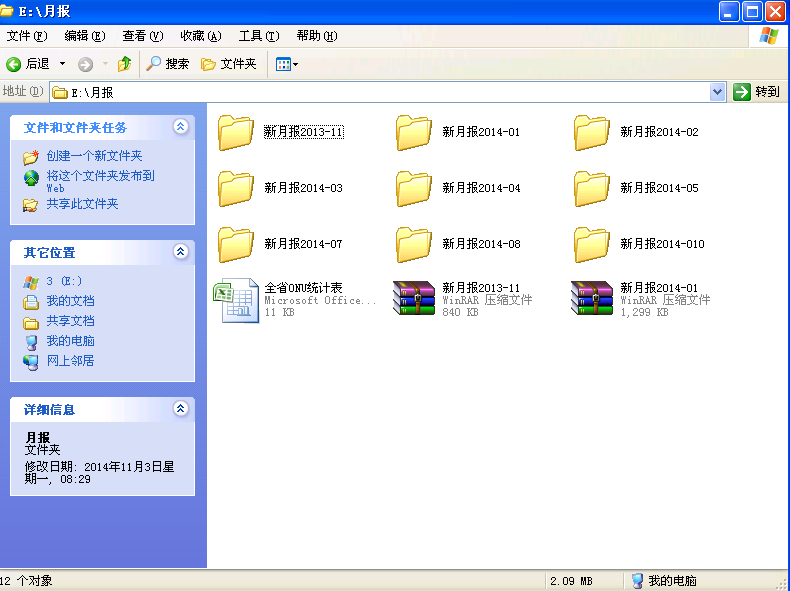Open the address bar dropdown arrow
Screen dimensions: 790x591
click(717, 92)
